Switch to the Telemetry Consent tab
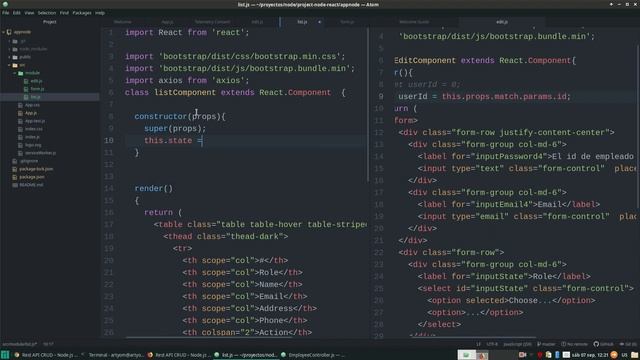Image resolution: width=640 pixels, height=360 pixels. [212, 22]
